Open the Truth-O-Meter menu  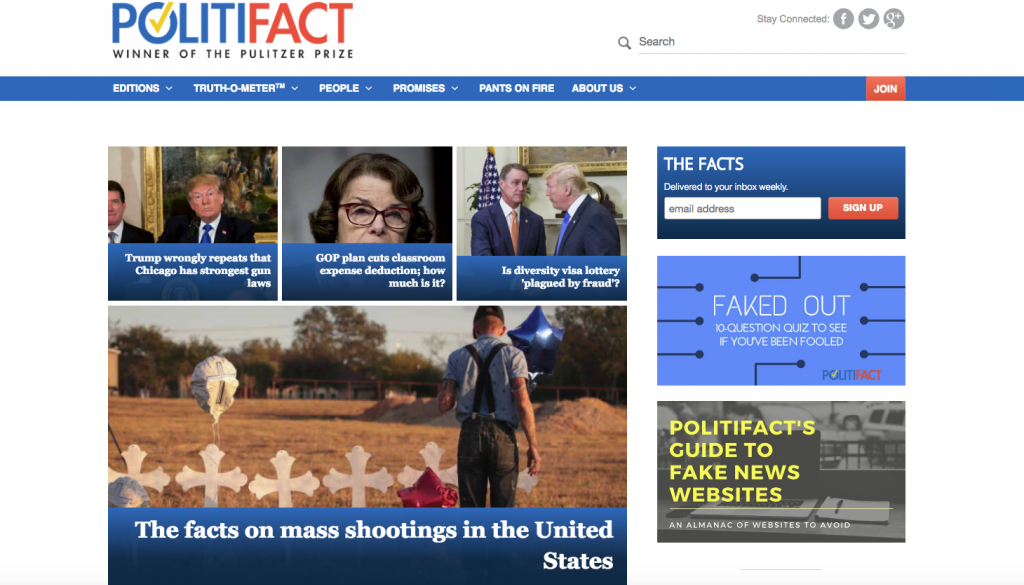(x=239, y=88)
